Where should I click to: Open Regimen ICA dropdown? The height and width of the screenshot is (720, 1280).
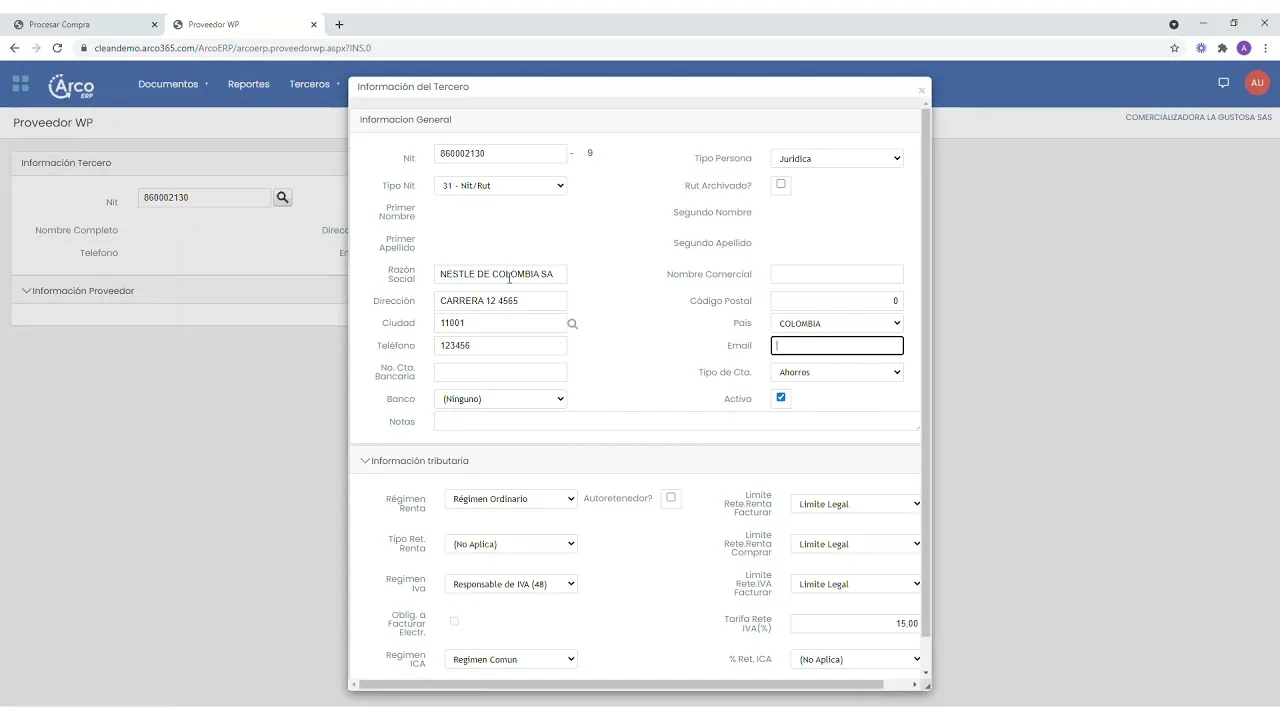pos(511,659)
